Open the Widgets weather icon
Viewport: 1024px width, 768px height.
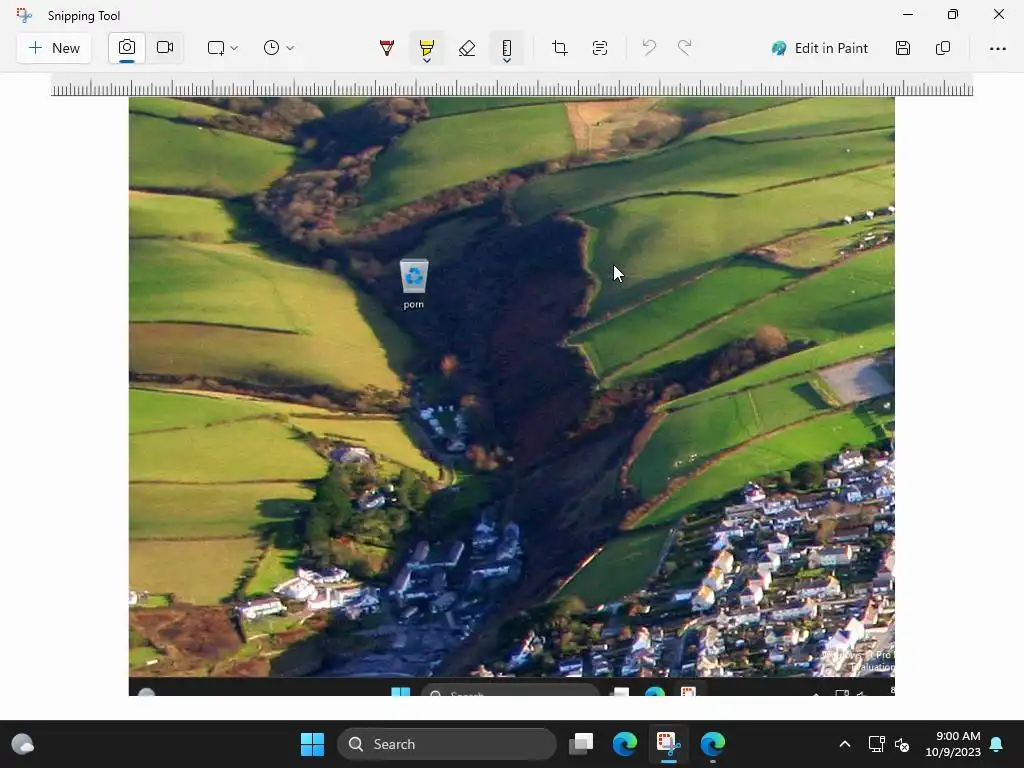point(23,744)
